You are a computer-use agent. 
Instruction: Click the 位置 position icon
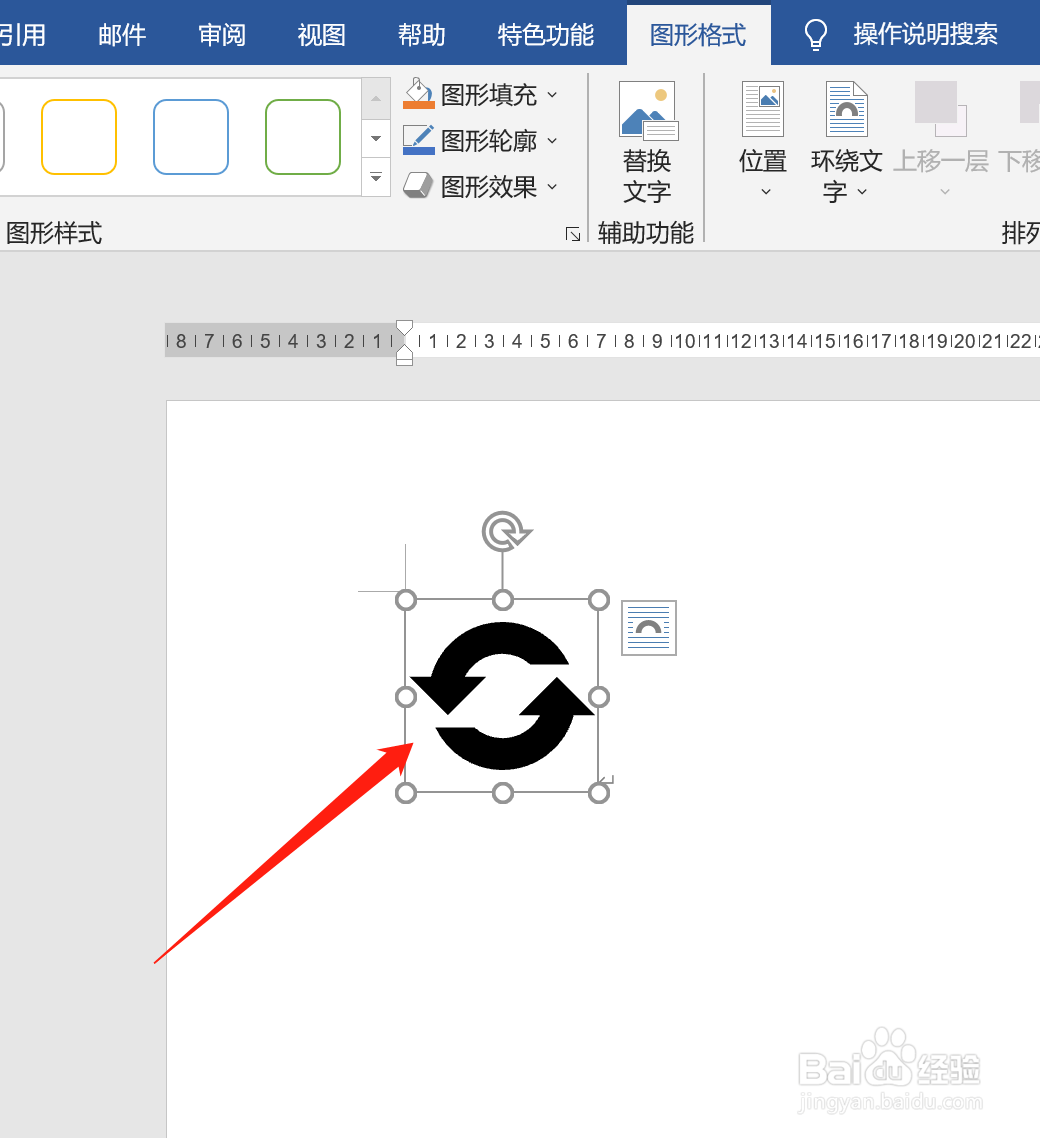763,109
